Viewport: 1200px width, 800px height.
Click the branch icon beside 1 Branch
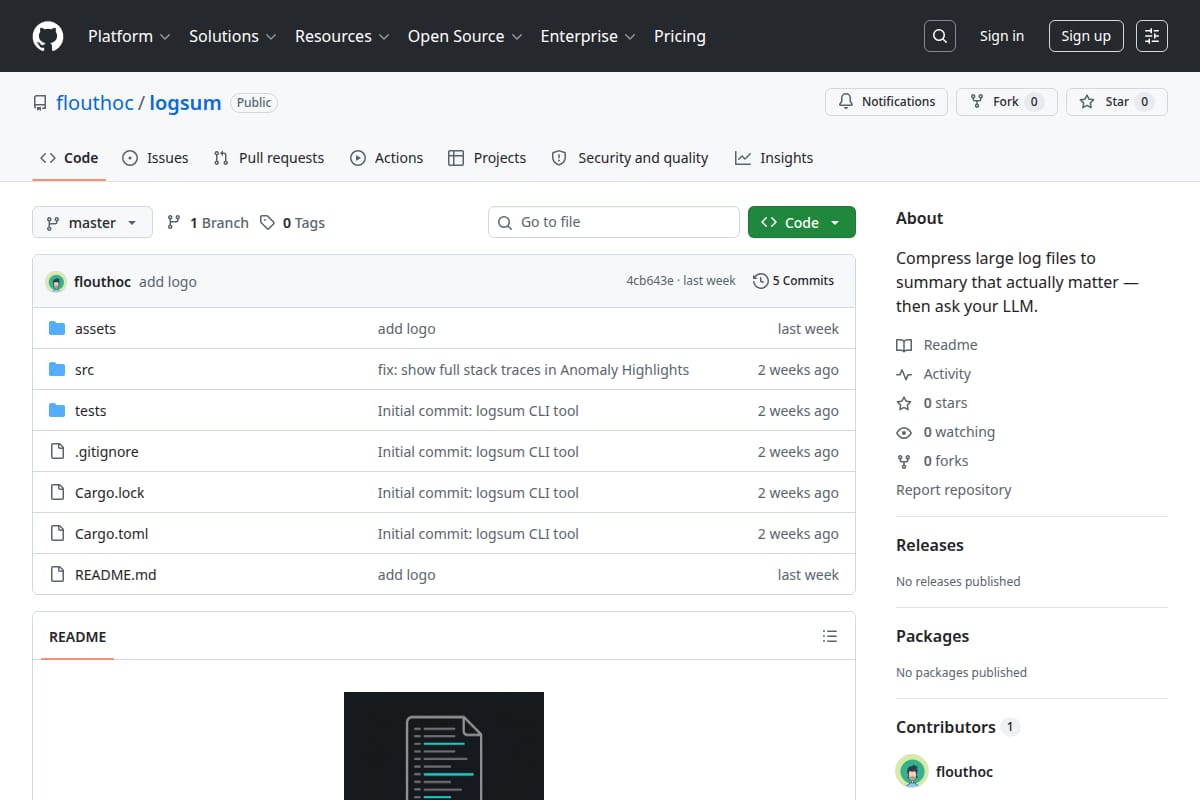[x=174, y=223]
